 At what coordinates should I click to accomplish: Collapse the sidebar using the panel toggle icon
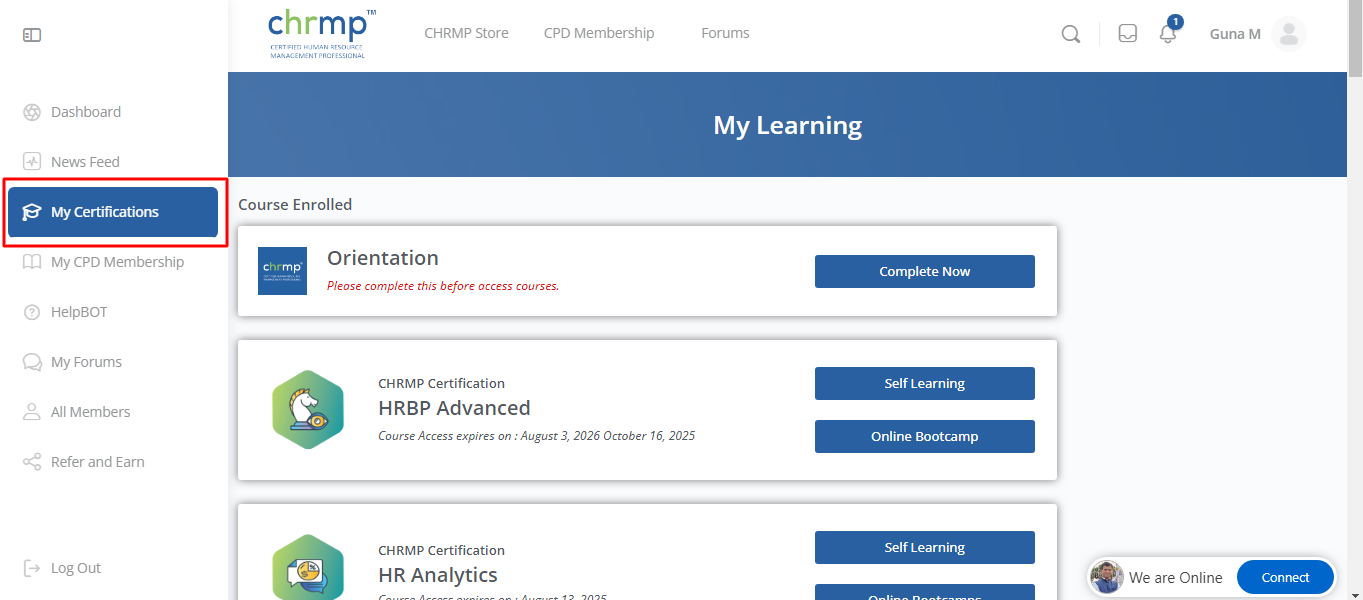coord(32,35)
